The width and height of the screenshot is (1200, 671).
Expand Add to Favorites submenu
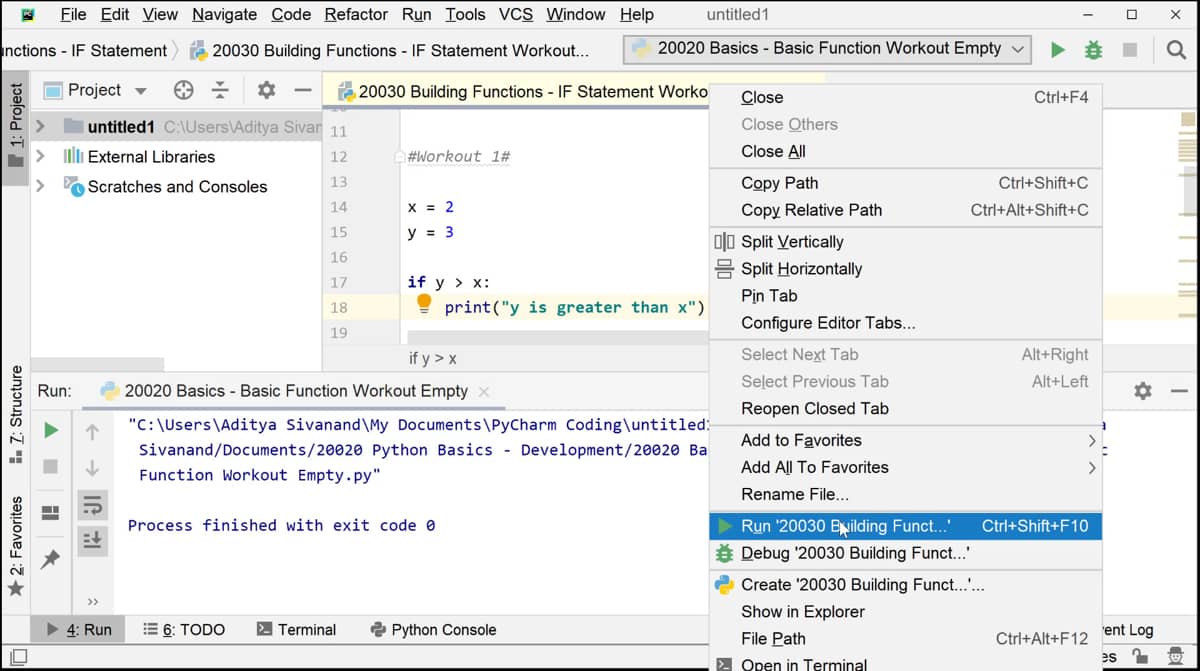(x=1091, y=440)
